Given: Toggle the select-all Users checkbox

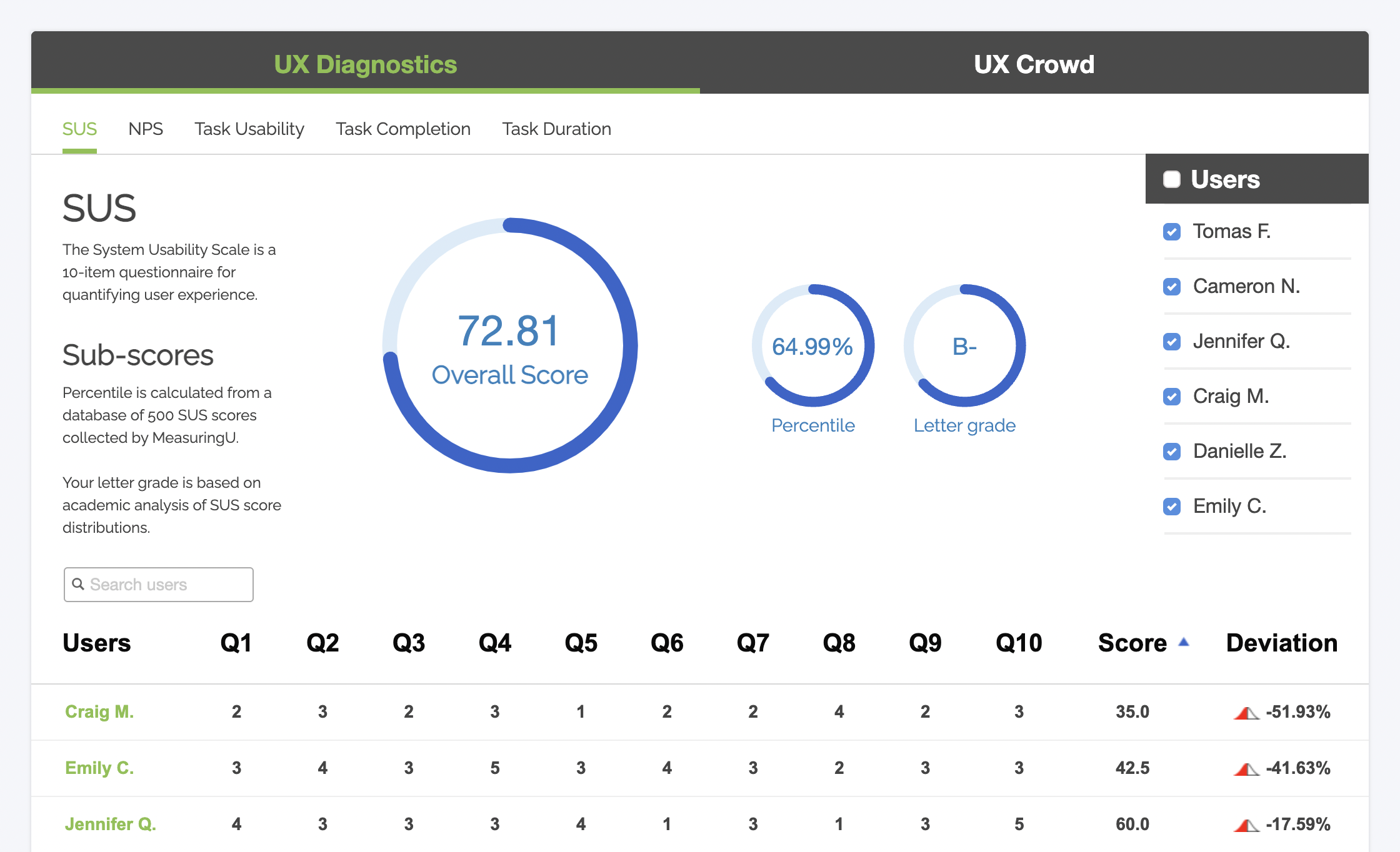Looking at the screenshot, I should coord(1172,179).
